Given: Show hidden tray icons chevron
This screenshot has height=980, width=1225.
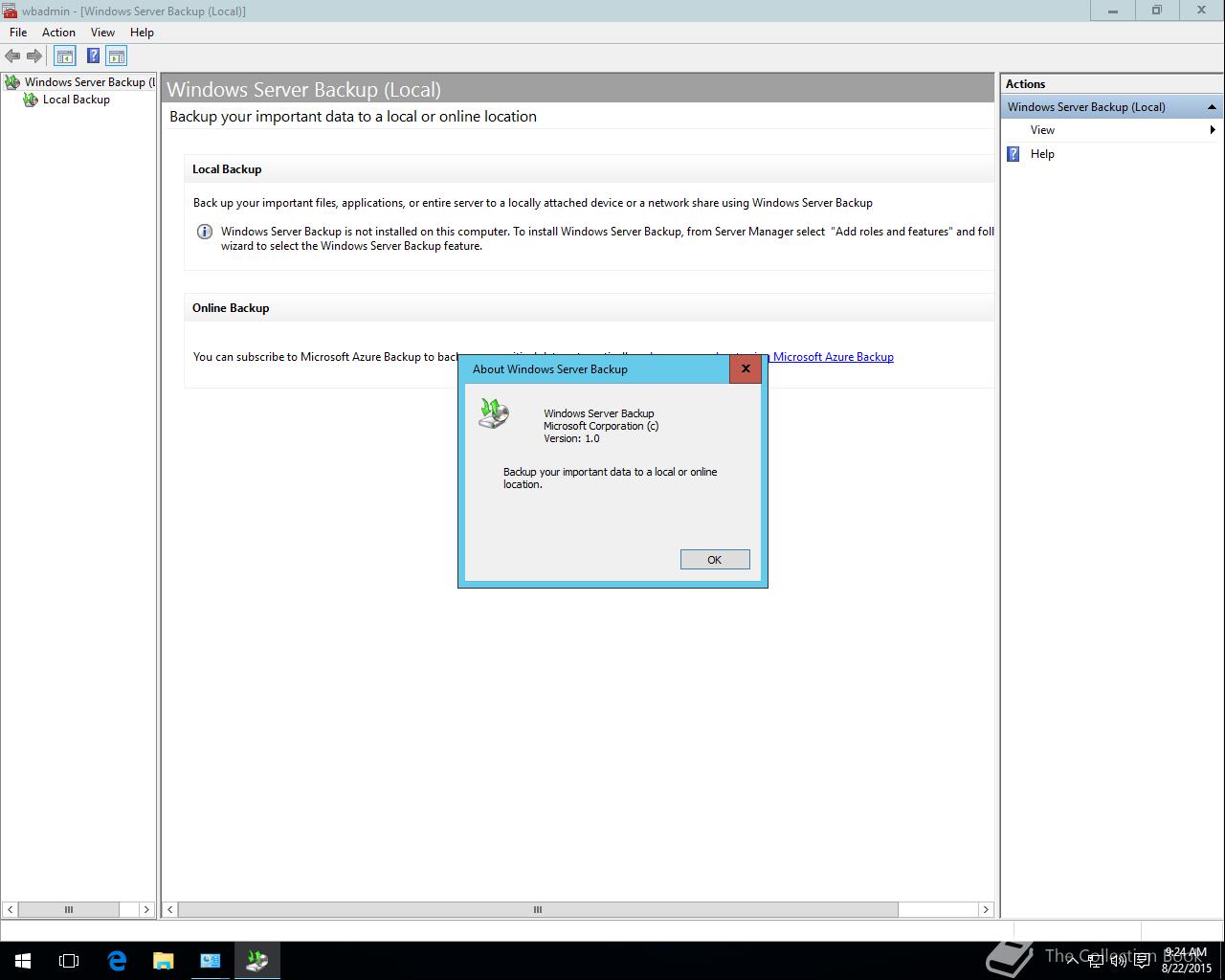Looking at the screenshot, I should [x=1073, y=961].
